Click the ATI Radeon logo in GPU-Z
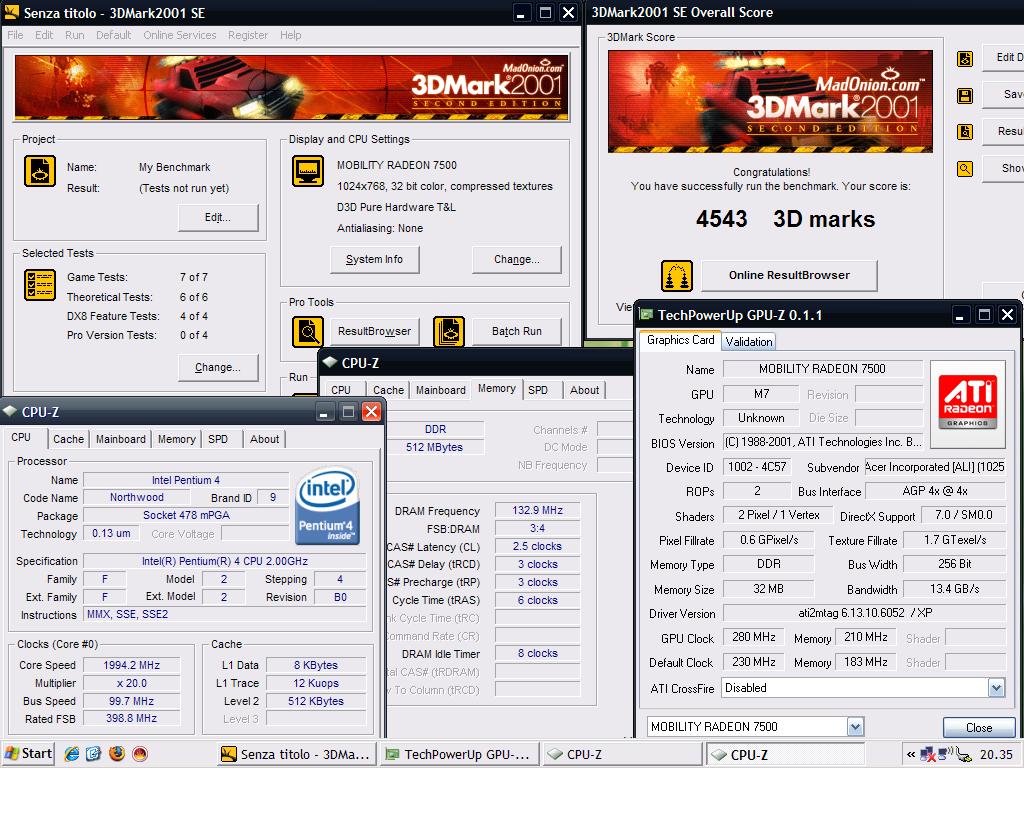Viewport: 1024px width, 820px height. [x=967, y=403]
